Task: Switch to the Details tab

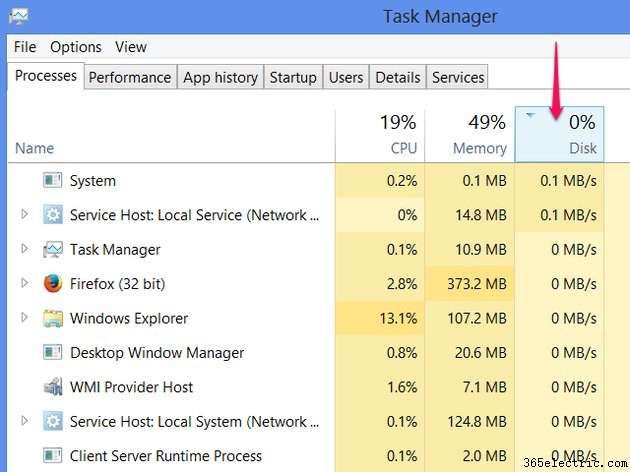Action: pyautogui.click(x=398, y=77)
